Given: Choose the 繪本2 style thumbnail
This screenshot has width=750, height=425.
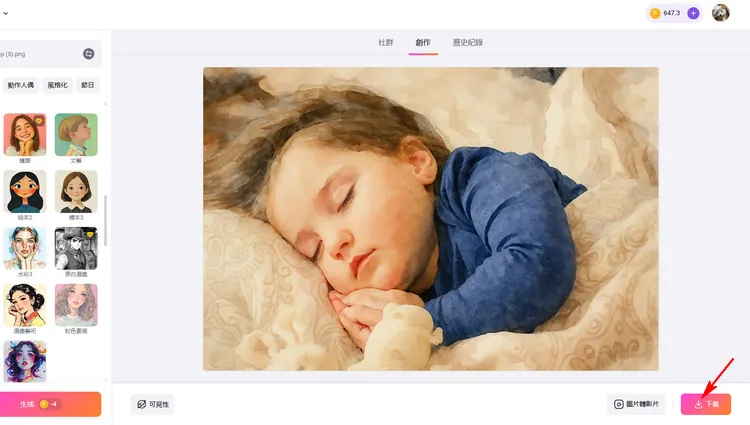Looking at the screenshot, I should tap(25, 192).
